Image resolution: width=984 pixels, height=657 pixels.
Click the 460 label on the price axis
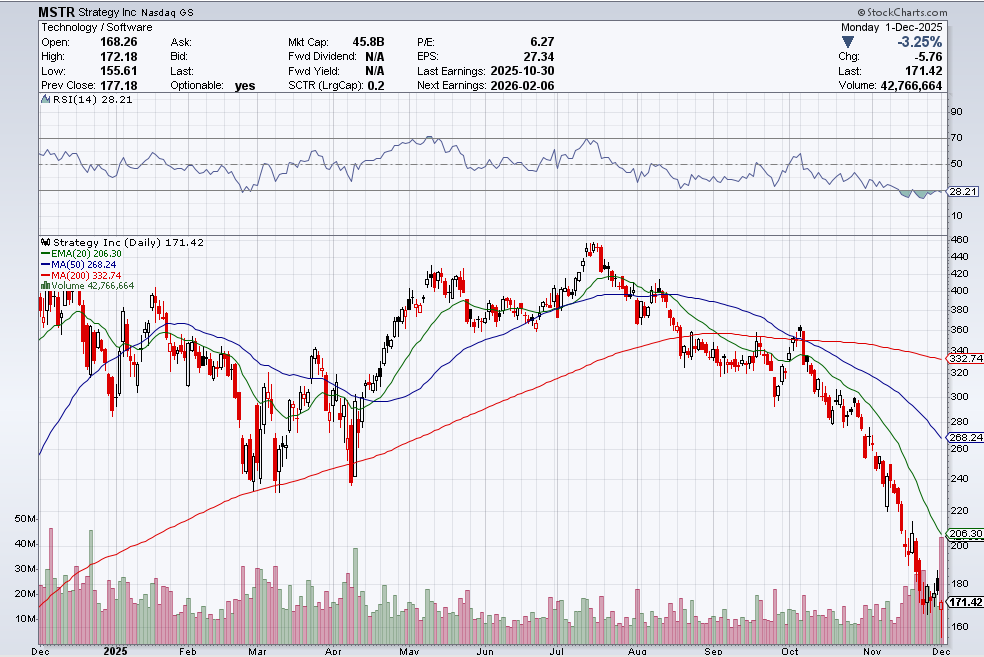pos(960,239)
